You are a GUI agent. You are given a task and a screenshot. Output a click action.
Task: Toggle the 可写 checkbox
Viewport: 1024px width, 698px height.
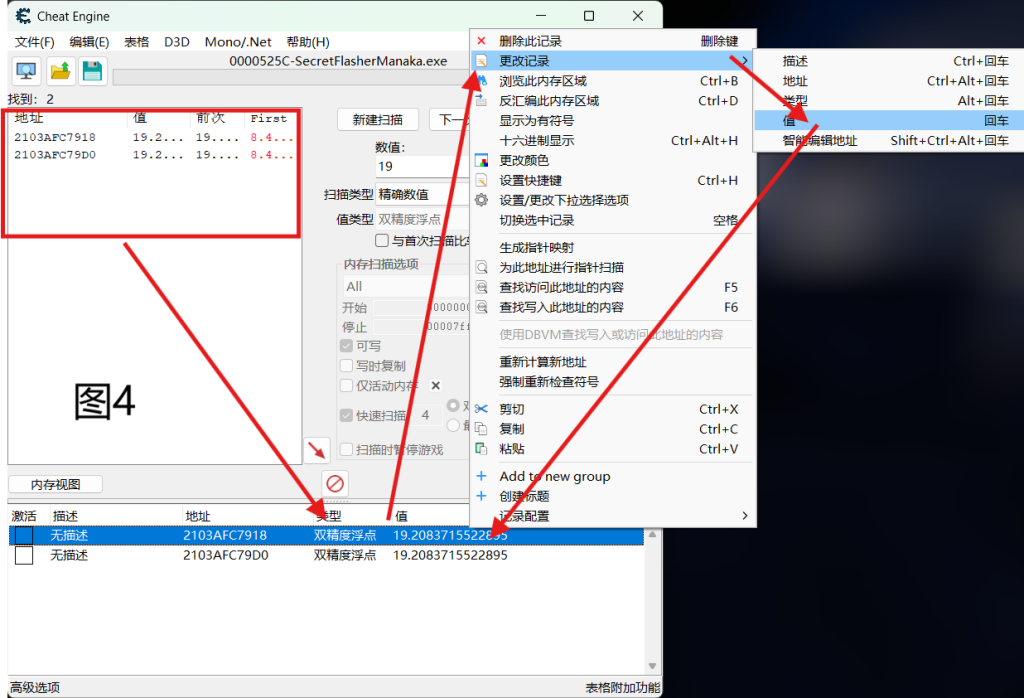pos(347,346)
